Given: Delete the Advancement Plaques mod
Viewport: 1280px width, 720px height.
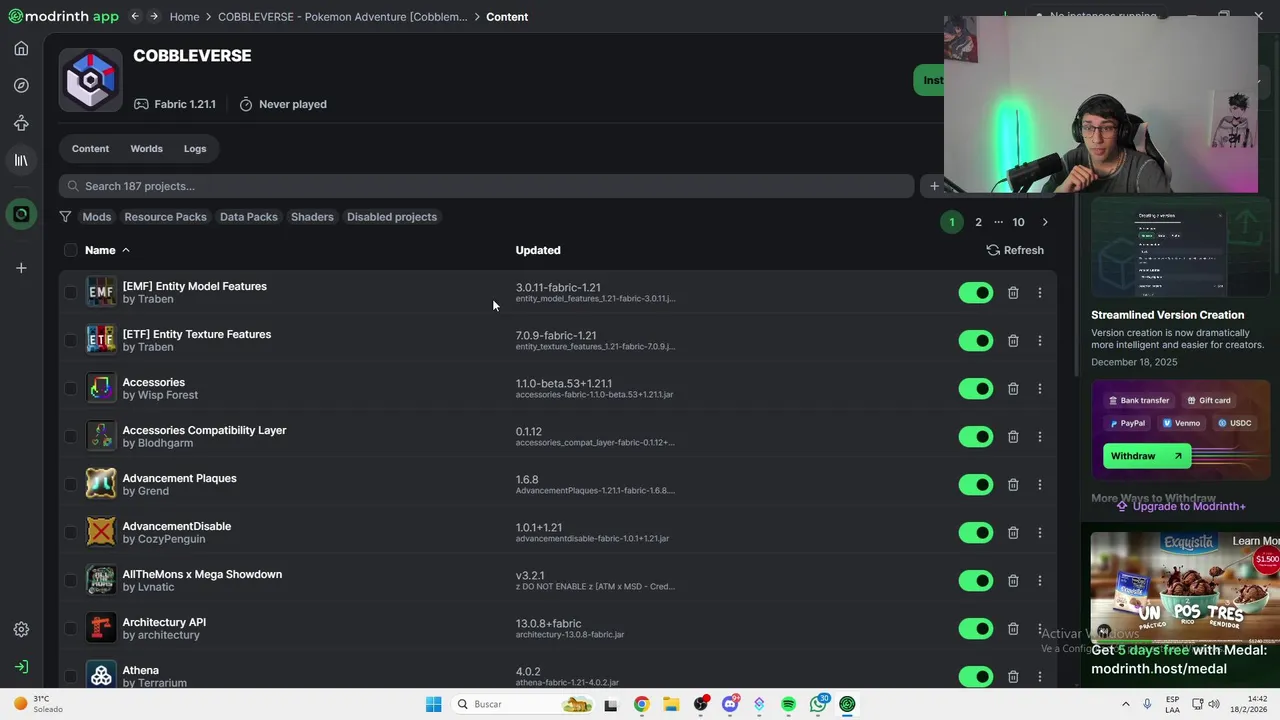Looking at the screenshot, I should 1013,484.
